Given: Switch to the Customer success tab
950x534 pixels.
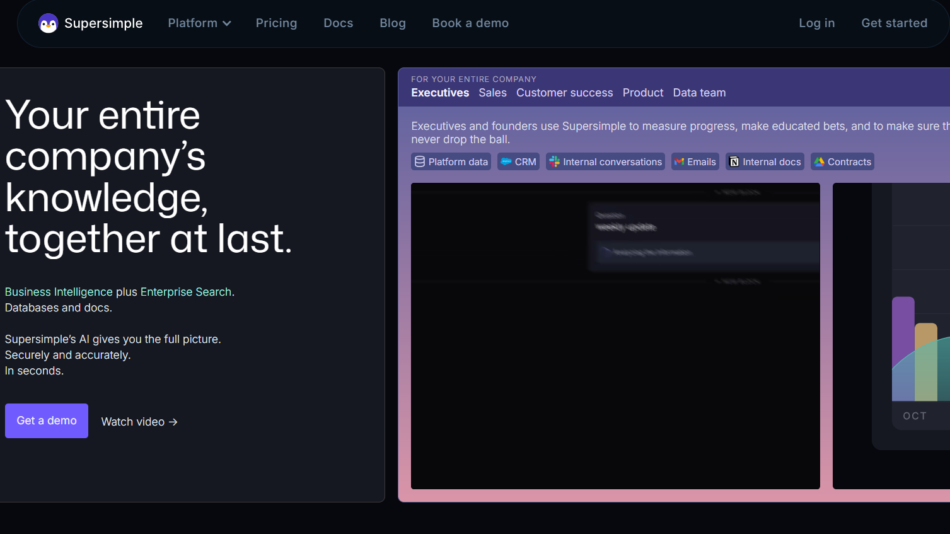Looking at the screenshot, I should coord(564,93).
